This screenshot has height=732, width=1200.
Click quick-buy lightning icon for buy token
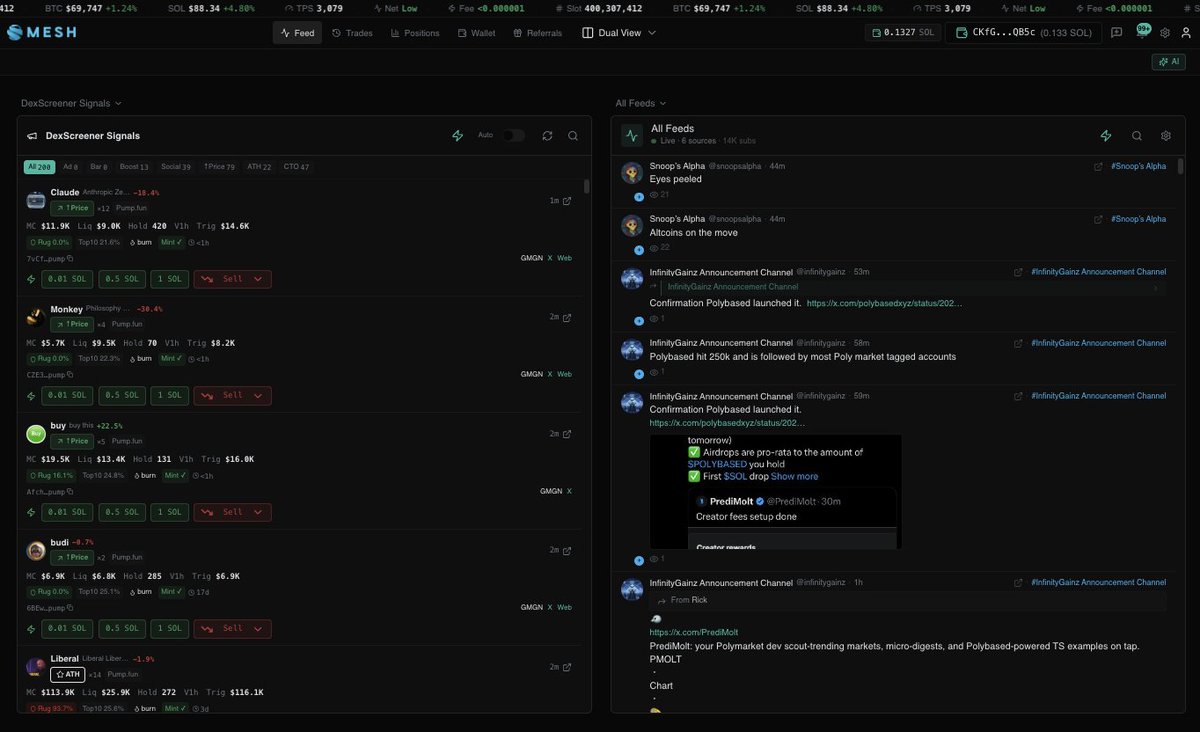32,512
